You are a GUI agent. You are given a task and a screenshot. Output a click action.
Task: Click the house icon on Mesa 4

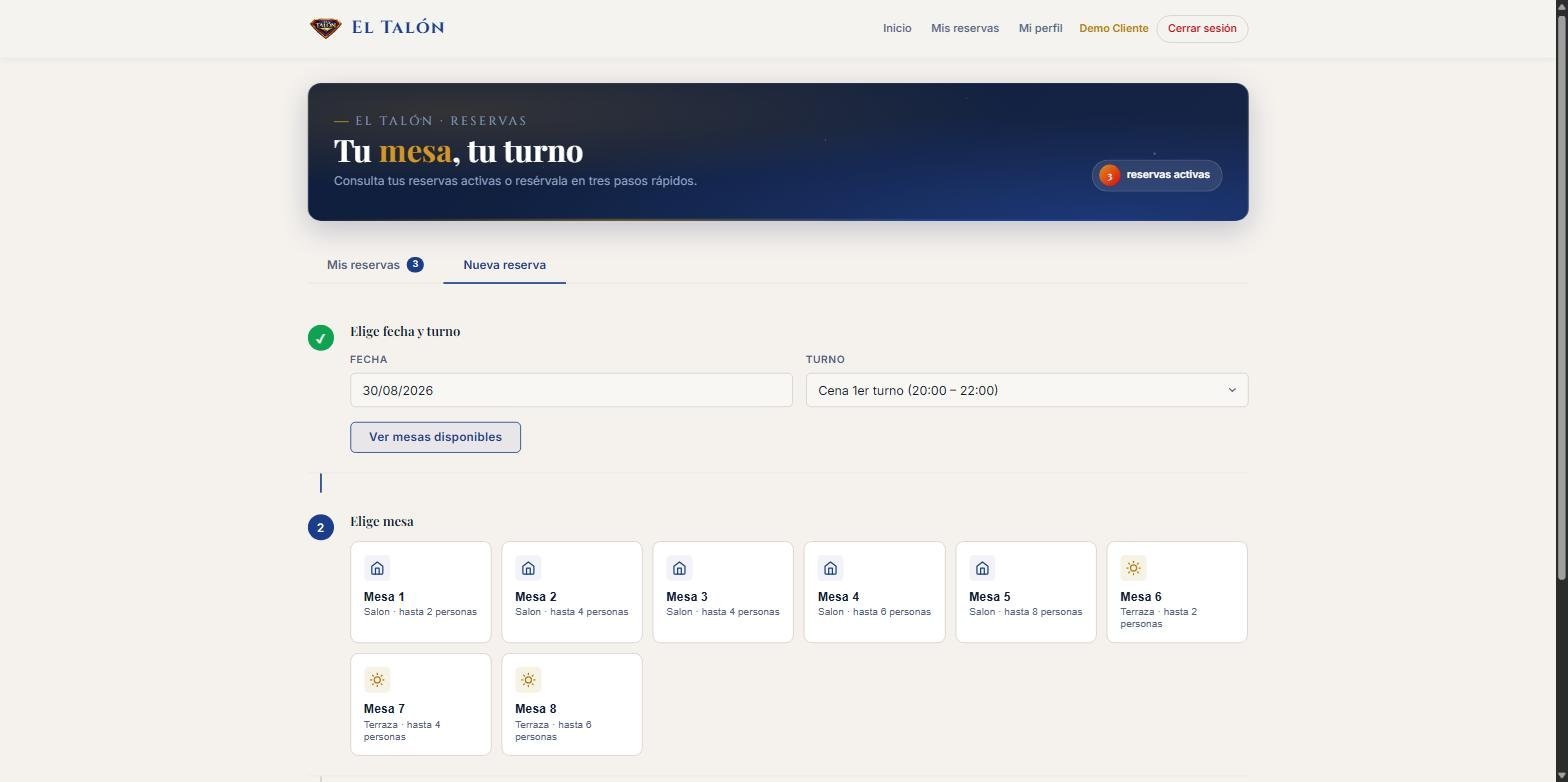click(830, 568)
